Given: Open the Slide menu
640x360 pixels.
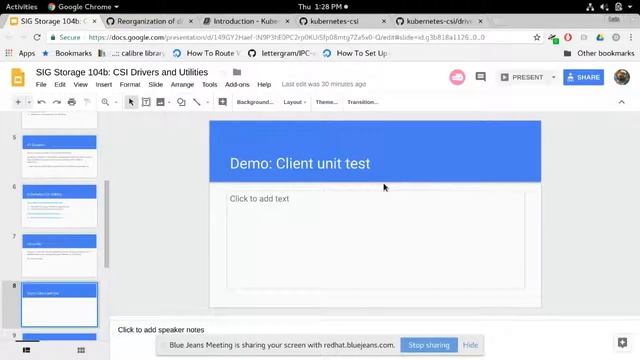Looking at the screenshot, I should pos(156,84).
